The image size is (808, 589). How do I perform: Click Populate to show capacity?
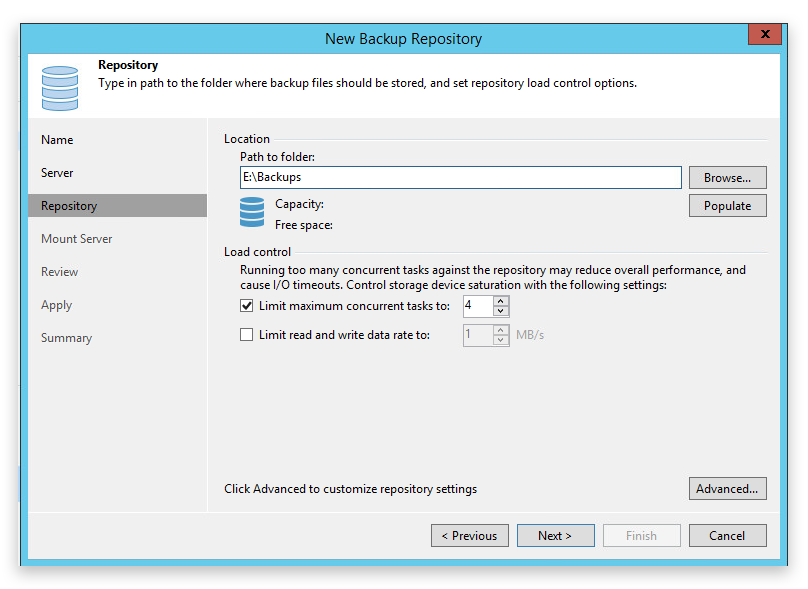coord(728,206)
